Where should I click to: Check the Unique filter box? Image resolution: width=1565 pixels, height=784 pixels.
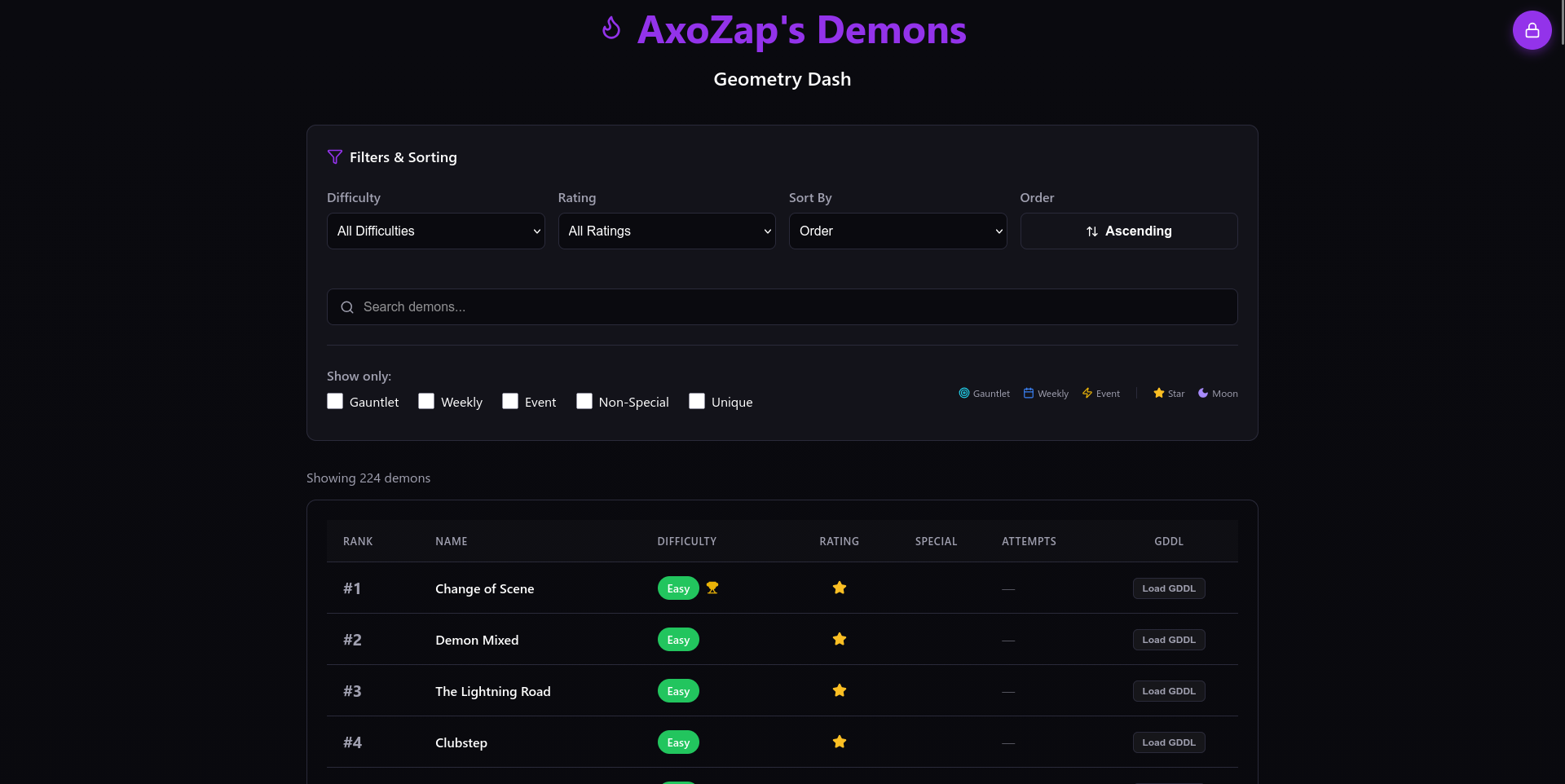697,401
